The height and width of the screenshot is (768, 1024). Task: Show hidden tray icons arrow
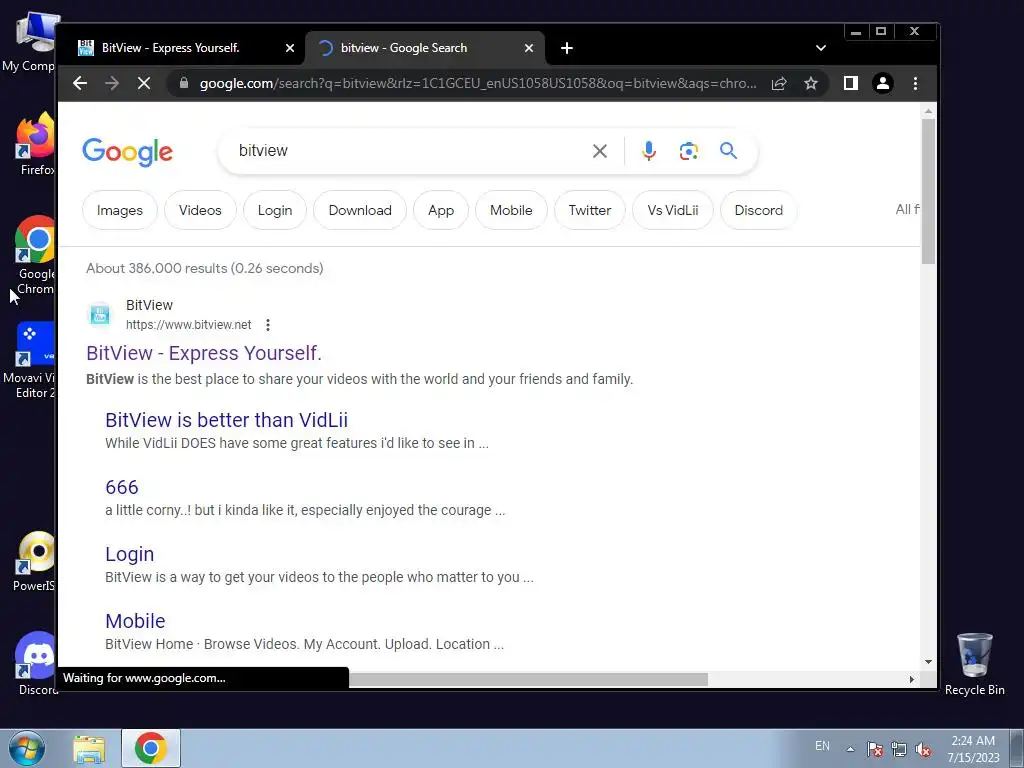pyautogui.click(x=850, y=749)
